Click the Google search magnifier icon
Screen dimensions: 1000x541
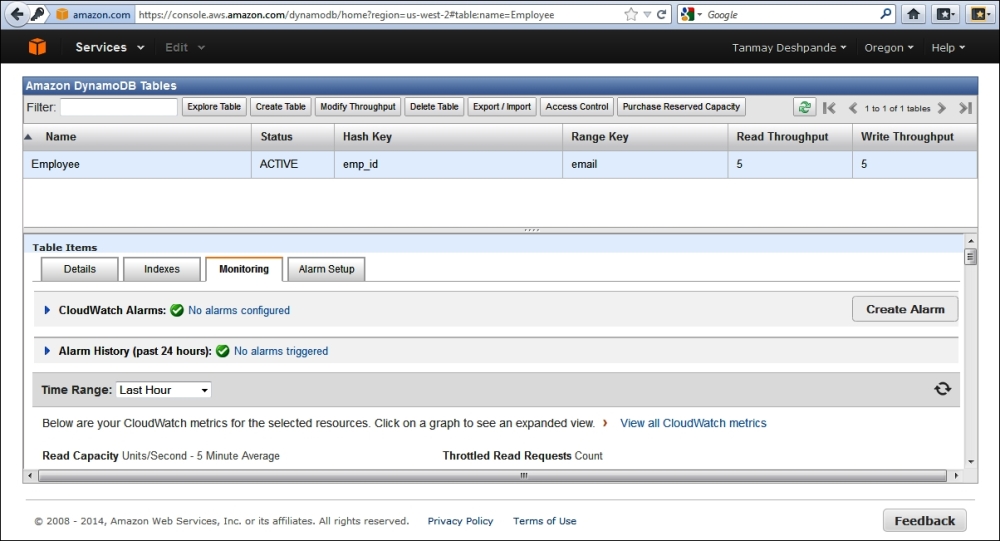coord(885,13)
